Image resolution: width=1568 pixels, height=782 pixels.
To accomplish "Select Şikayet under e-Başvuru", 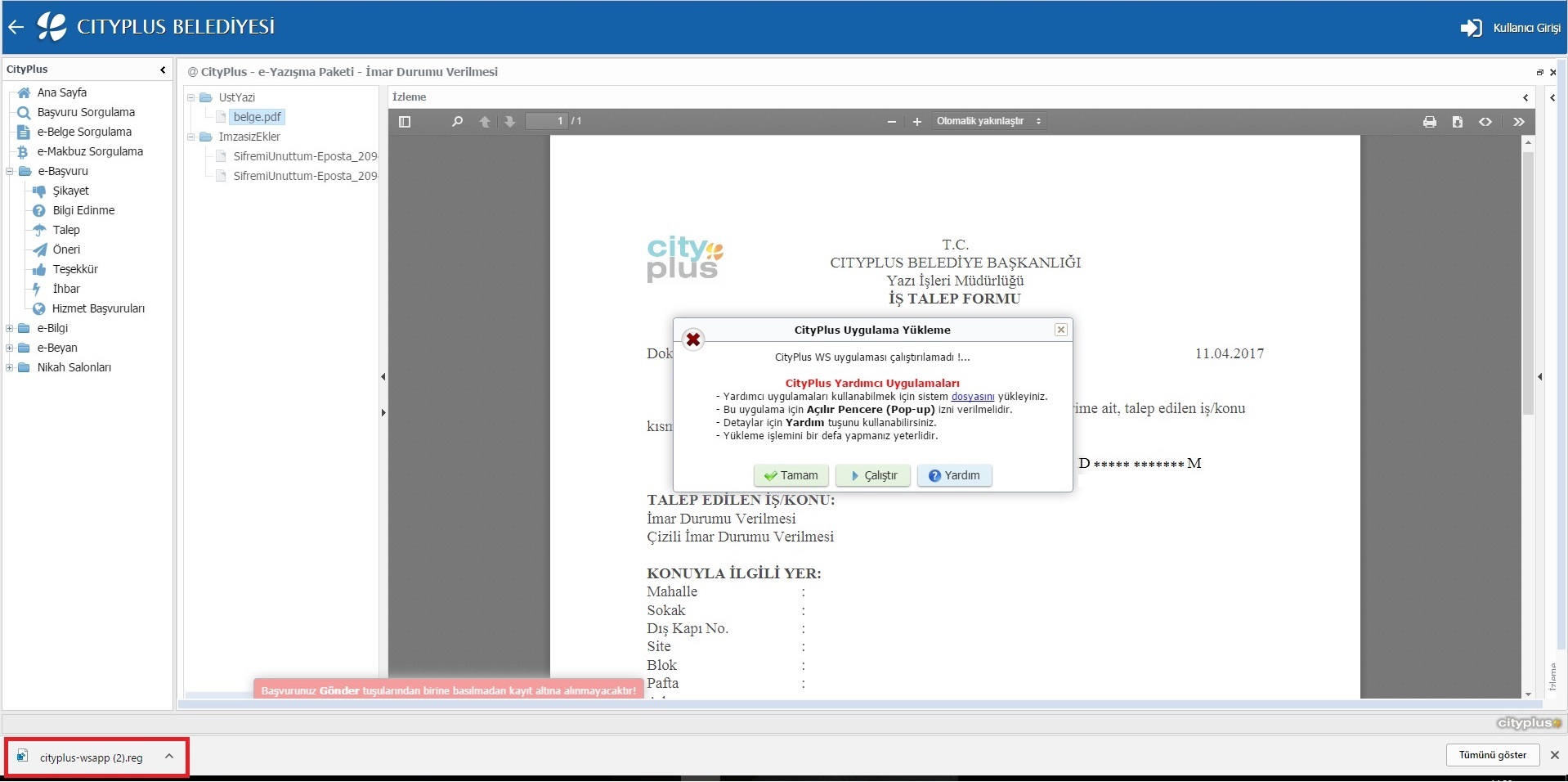I will (x=70, y=191).
